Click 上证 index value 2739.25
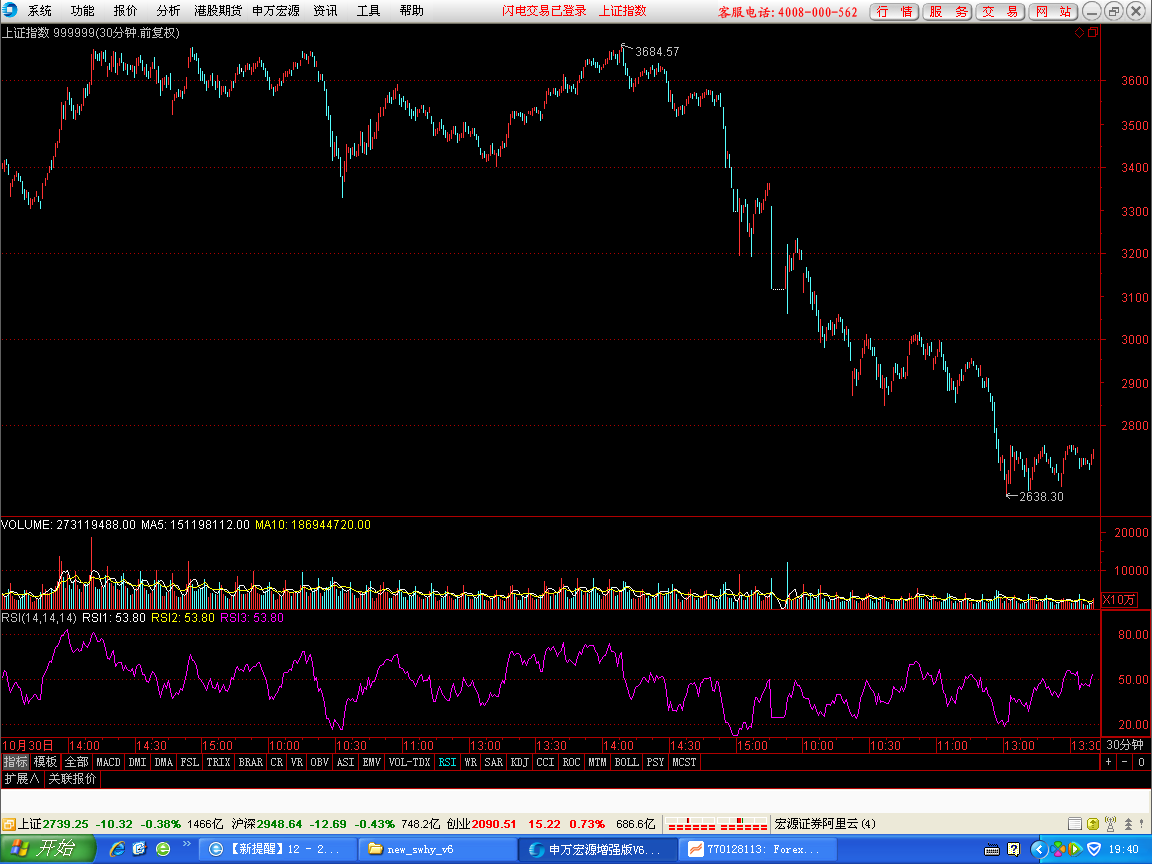 pyautogui.click(x=65, y=824)
